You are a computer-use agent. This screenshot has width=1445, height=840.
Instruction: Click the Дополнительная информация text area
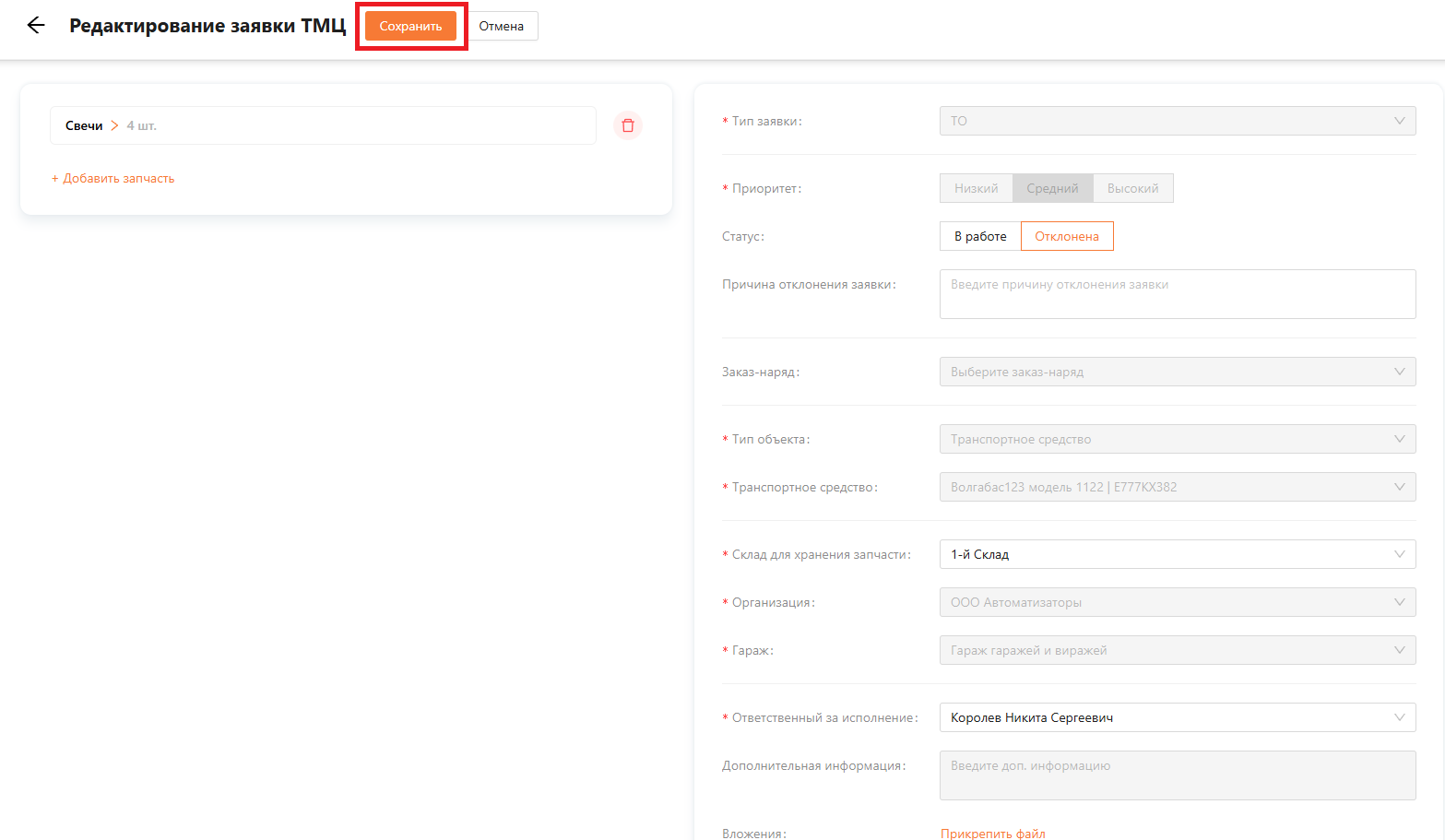click(x=1177, y=775)
